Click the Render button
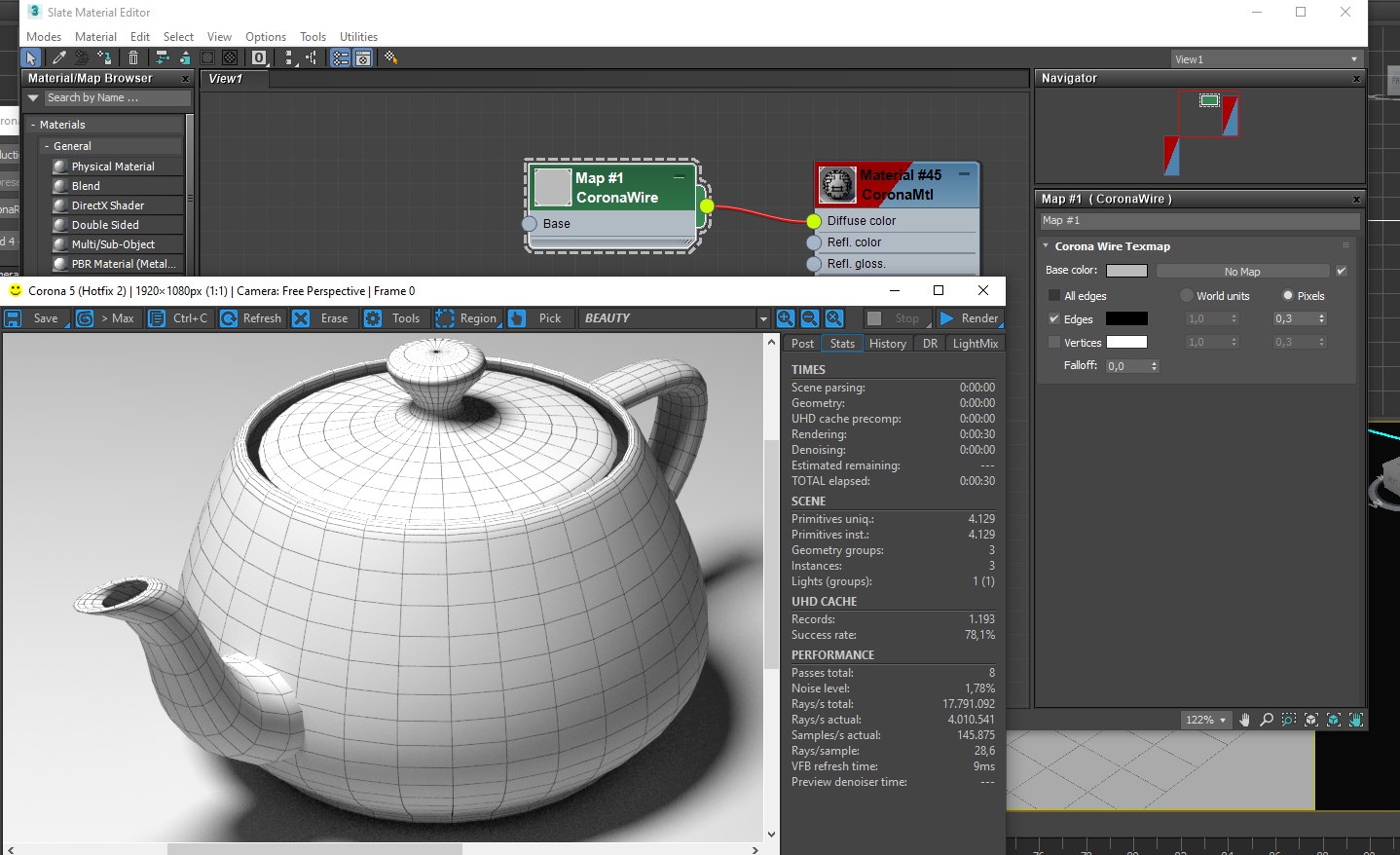Image resolution: width=1400 pixels, height=855 pixels. (970, 318)
